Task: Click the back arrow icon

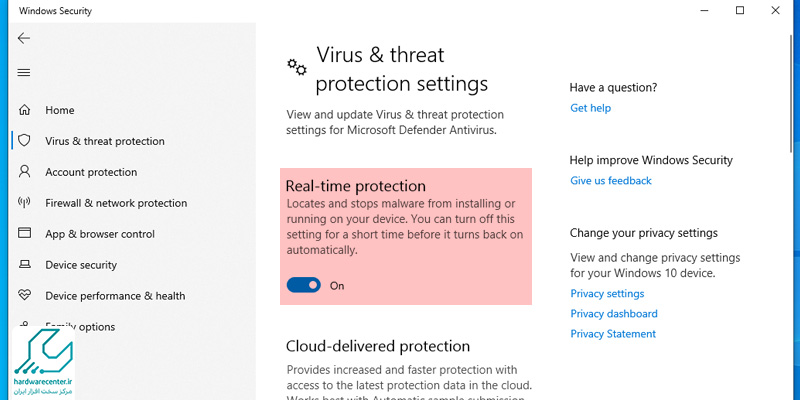Action: coord(23,38)
